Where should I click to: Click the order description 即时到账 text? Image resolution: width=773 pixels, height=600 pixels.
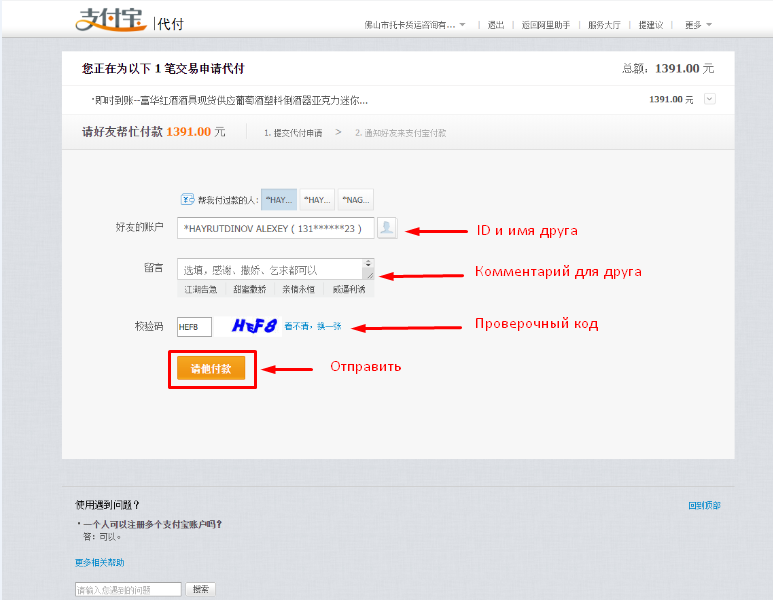[230, 101]
